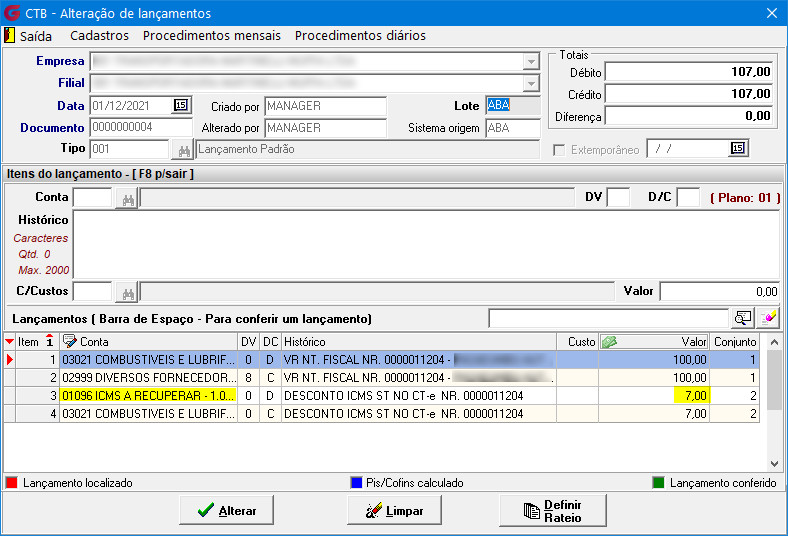This screenshot has width=788, height=536.
Task: Click the eraser icon beside search box
Action: [768, 318]
